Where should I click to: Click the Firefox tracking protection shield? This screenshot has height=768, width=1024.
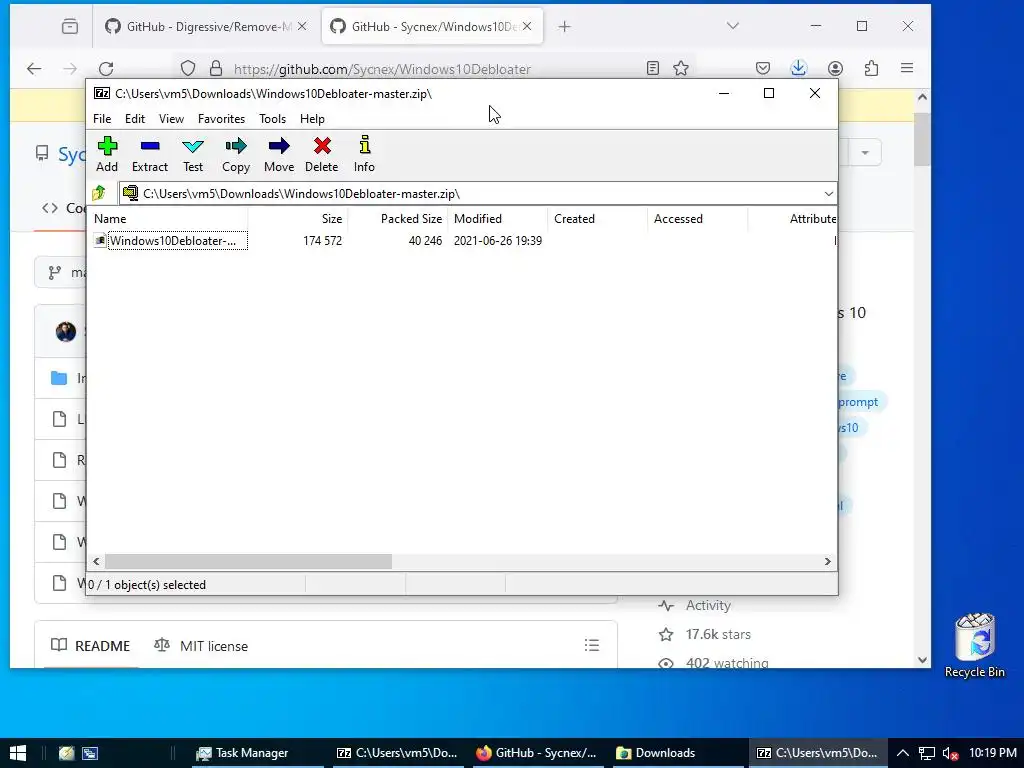[188, 69]
